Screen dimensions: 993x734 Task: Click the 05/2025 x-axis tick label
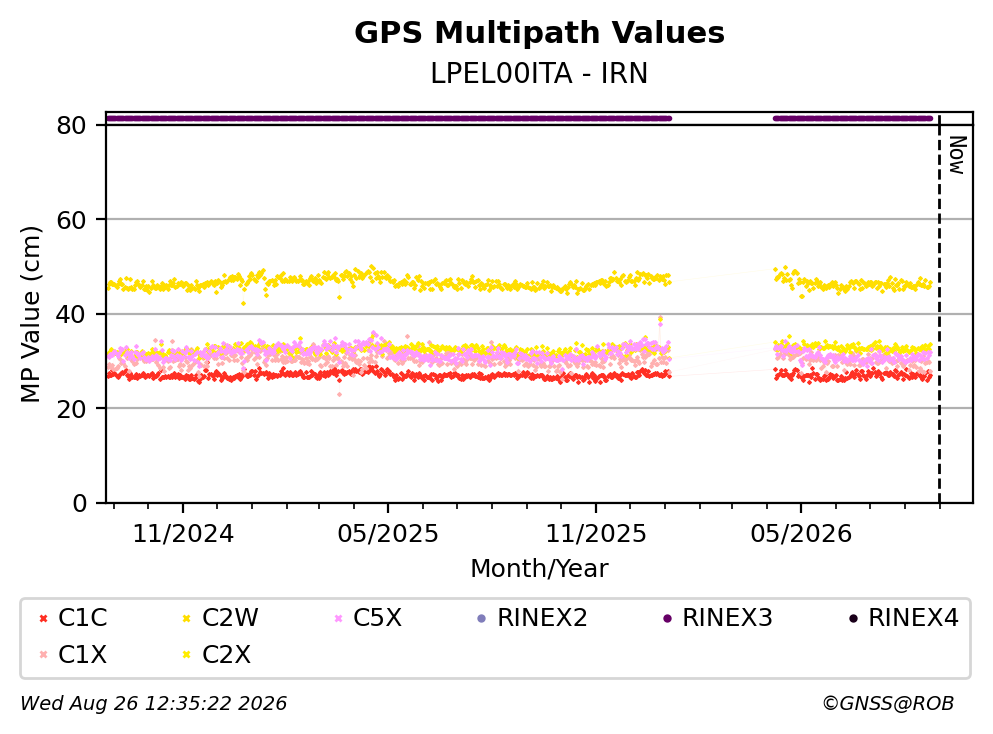click(388, 534)
